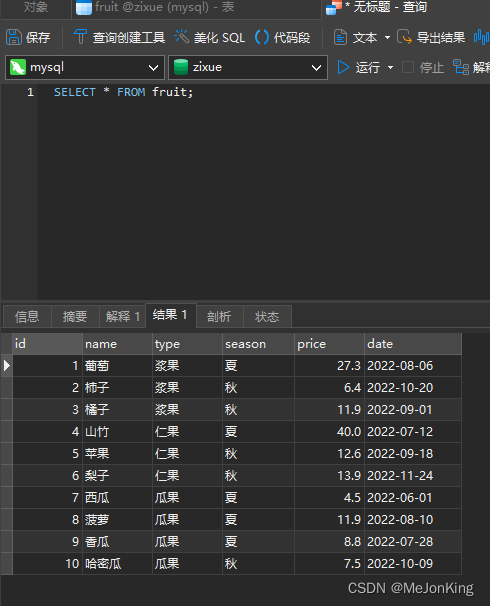Click Export Results (导出结果) button
490x606 pixels.
(431, 37)
